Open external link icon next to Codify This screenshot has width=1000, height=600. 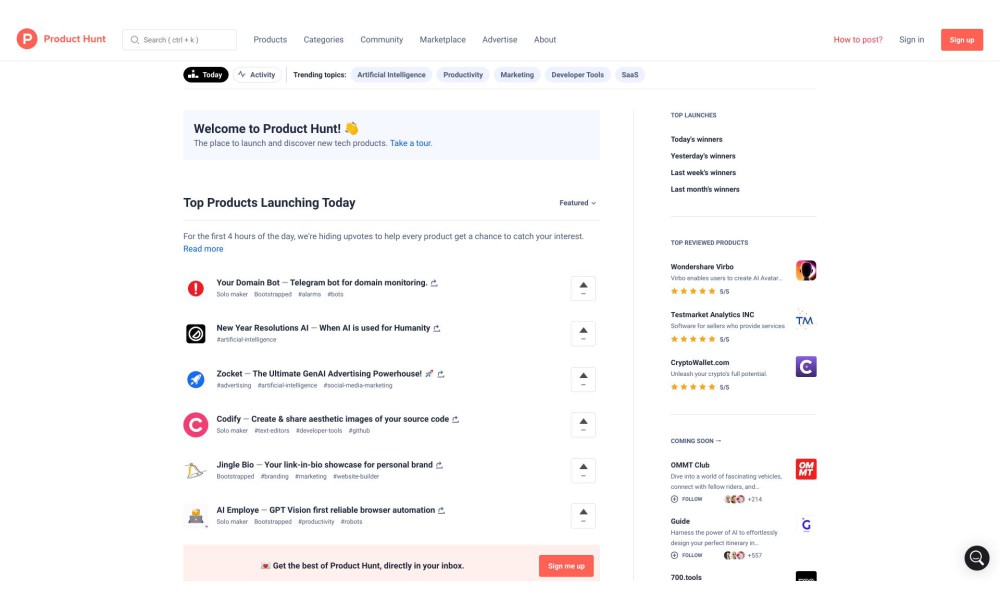(455, 420)
